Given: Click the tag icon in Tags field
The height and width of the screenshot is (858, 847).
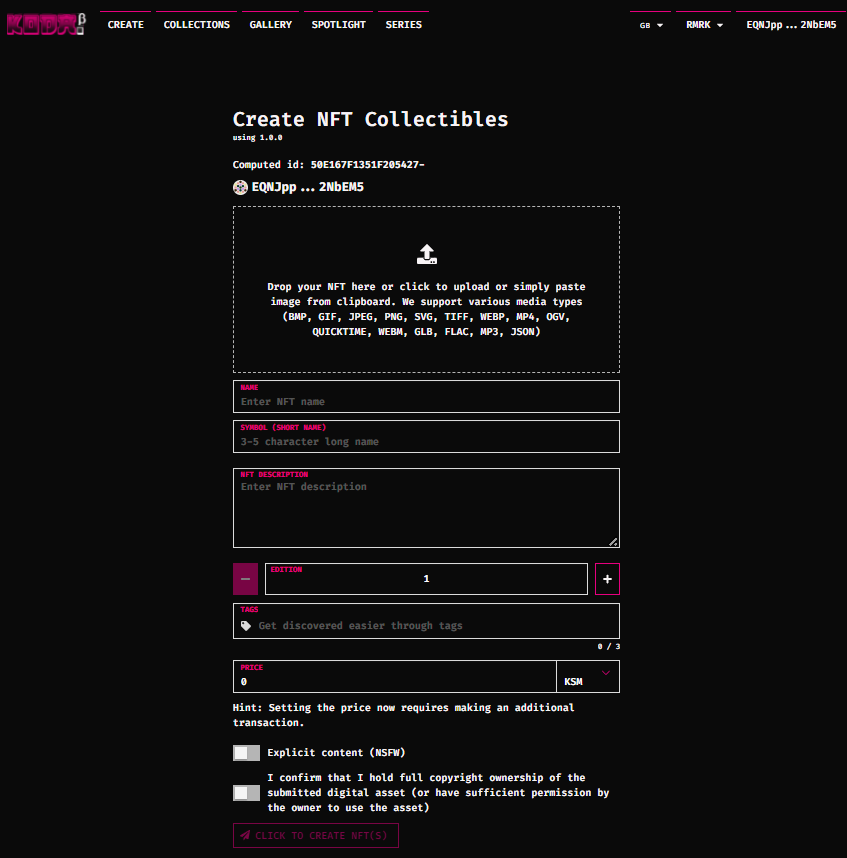Looking at the screenshot, I should 246,626.
